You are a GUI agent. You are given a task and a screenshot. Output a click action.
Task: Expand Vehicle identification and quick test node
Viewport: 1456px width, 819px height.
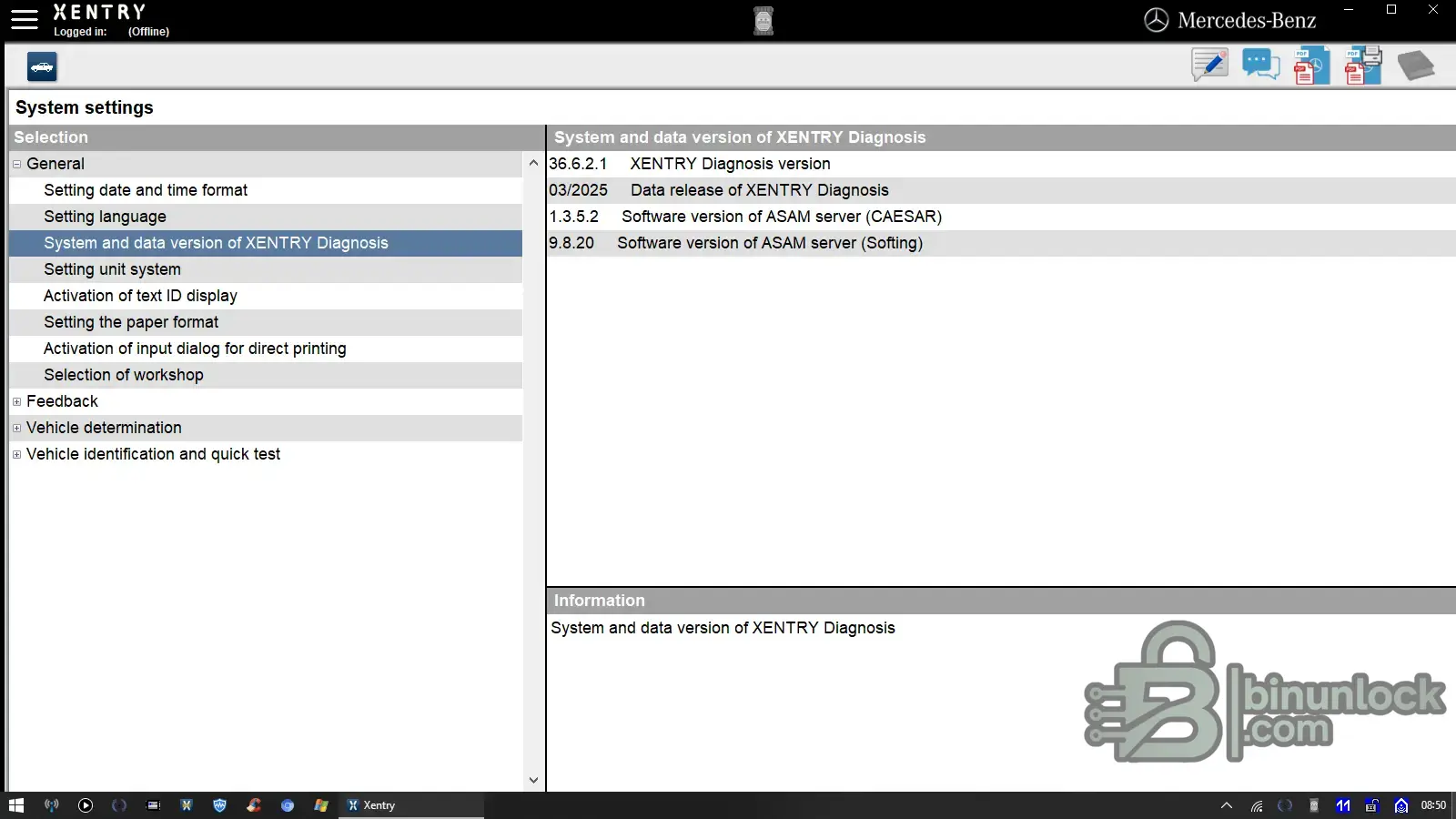(x=17, y=454)
